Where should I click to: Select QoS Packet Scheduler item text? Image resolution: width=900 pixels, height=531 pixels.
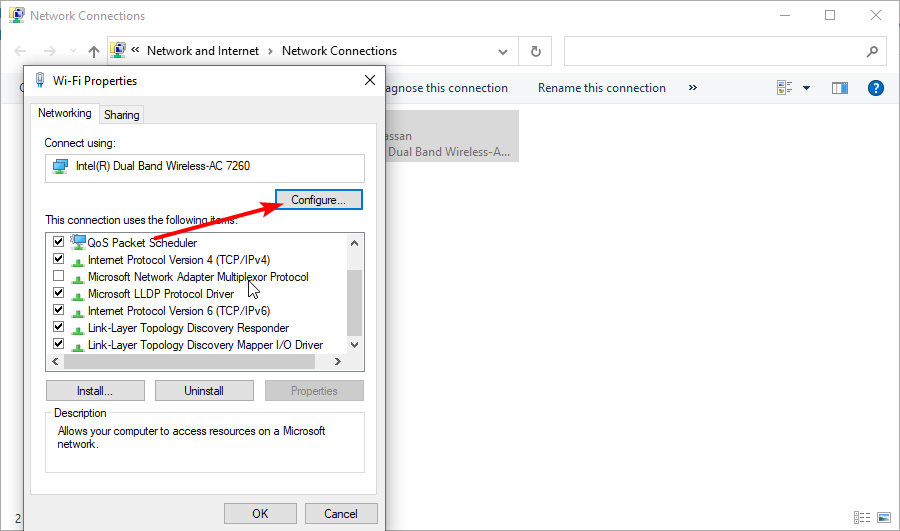coord(142,243)
